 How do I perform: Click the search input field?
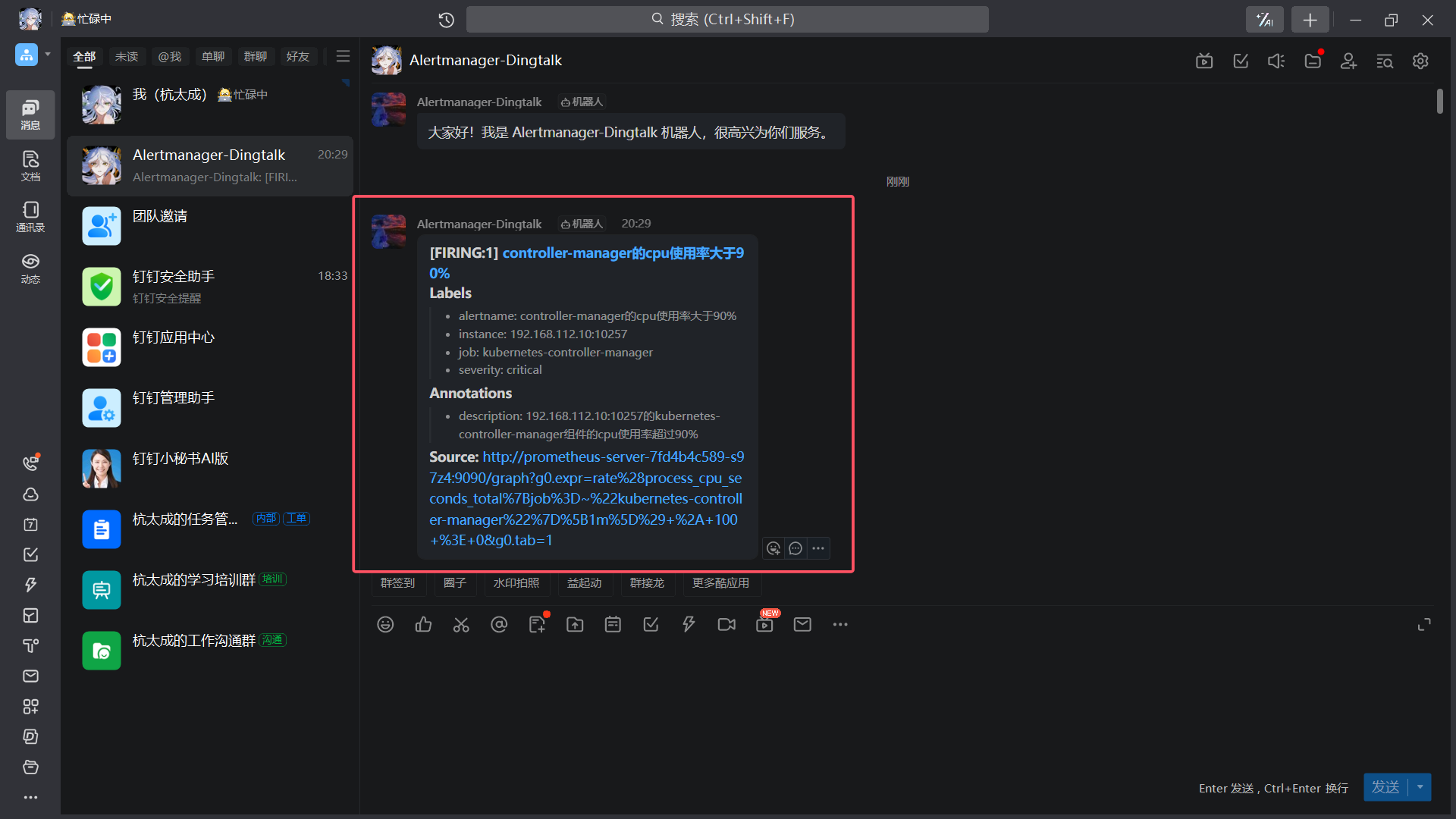[x=726, y=20]
